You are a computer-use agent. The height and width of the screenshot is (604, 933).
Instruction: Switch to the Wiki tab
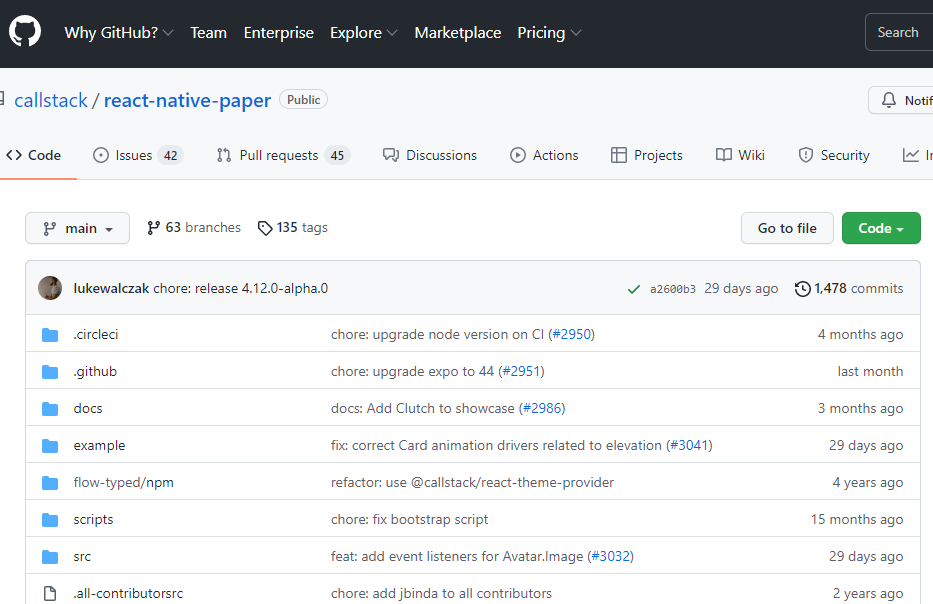pos(740,155)
